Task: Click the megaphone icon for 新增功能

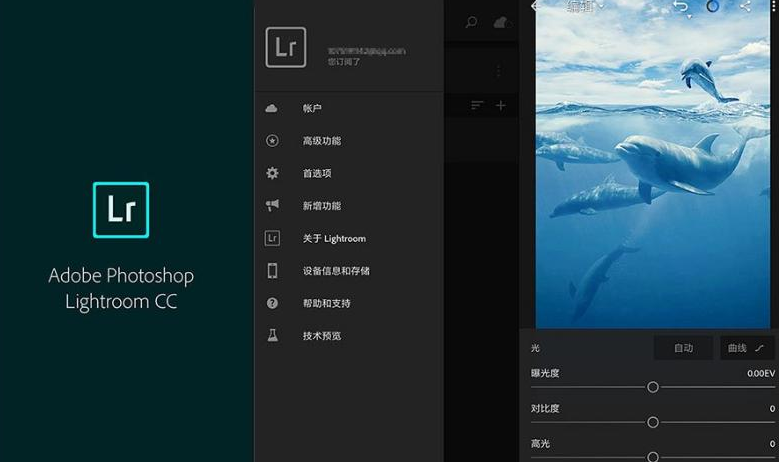Action: (x=272, y=205)
